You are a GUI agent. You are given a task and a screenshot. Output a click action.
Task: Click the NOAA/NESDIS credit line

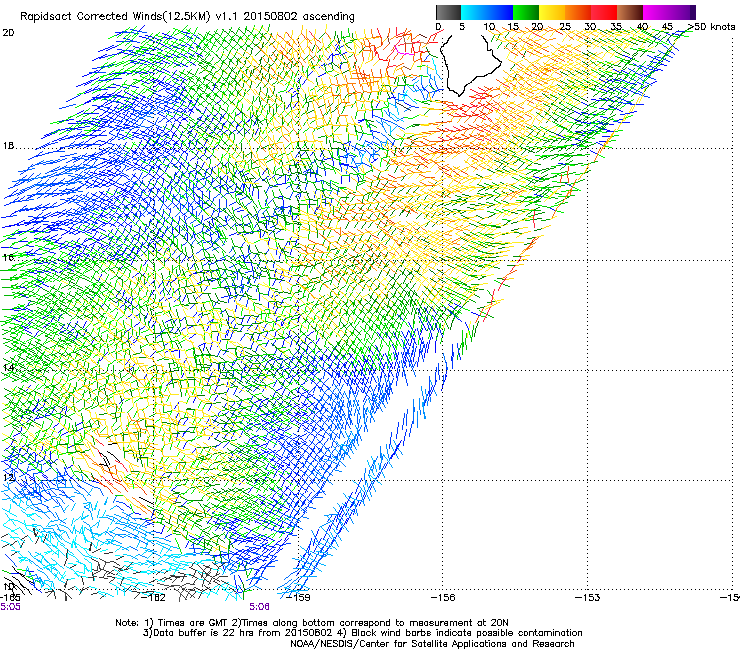432,643
